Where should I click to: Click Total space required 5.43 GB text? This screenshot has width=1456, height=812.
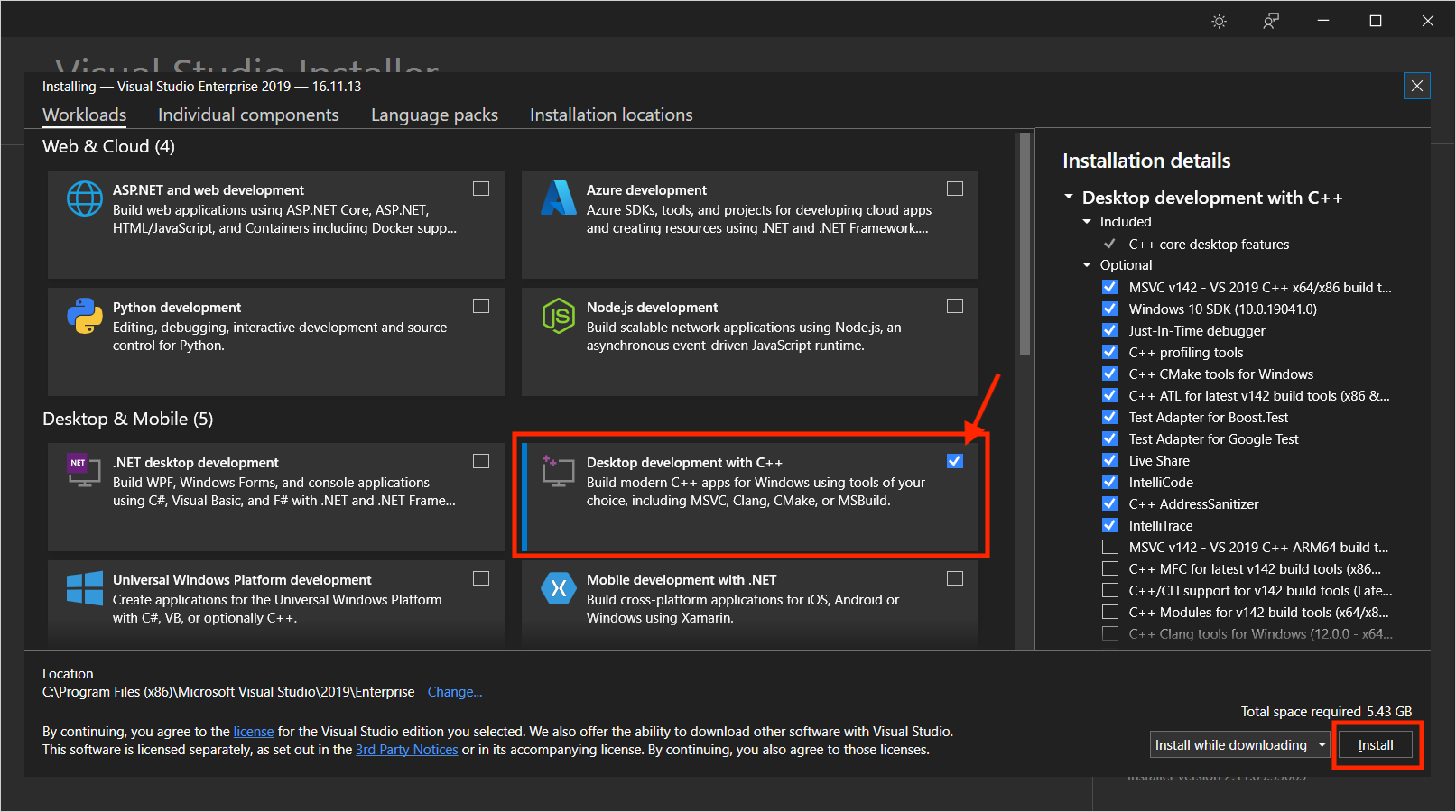[1326, 712]
